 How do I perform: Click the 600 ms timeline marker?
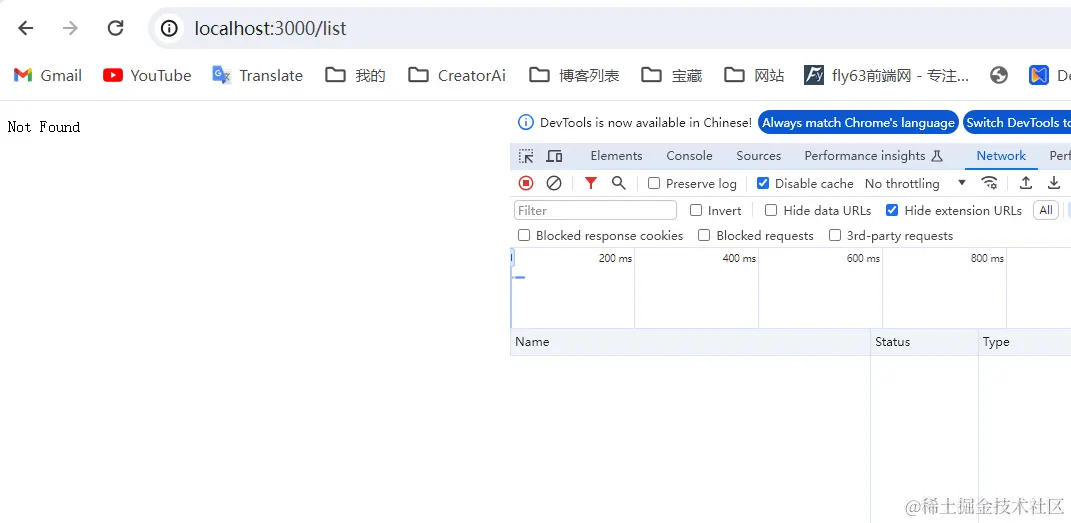(x=863, y=259)
